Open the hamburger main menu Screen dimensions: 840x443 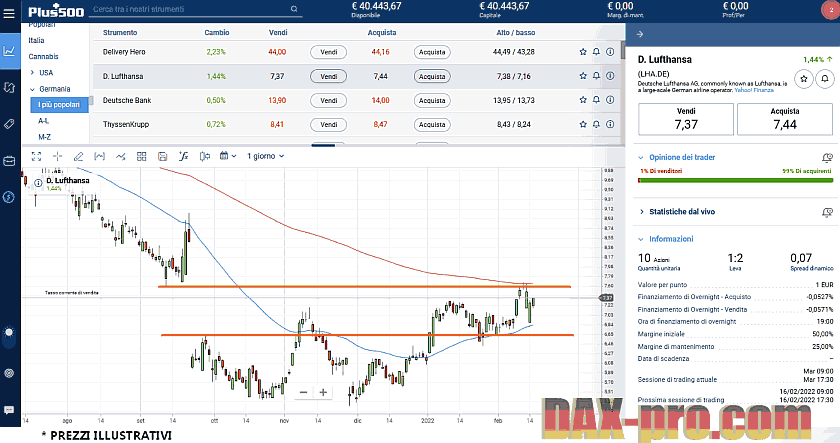point(9,13)
